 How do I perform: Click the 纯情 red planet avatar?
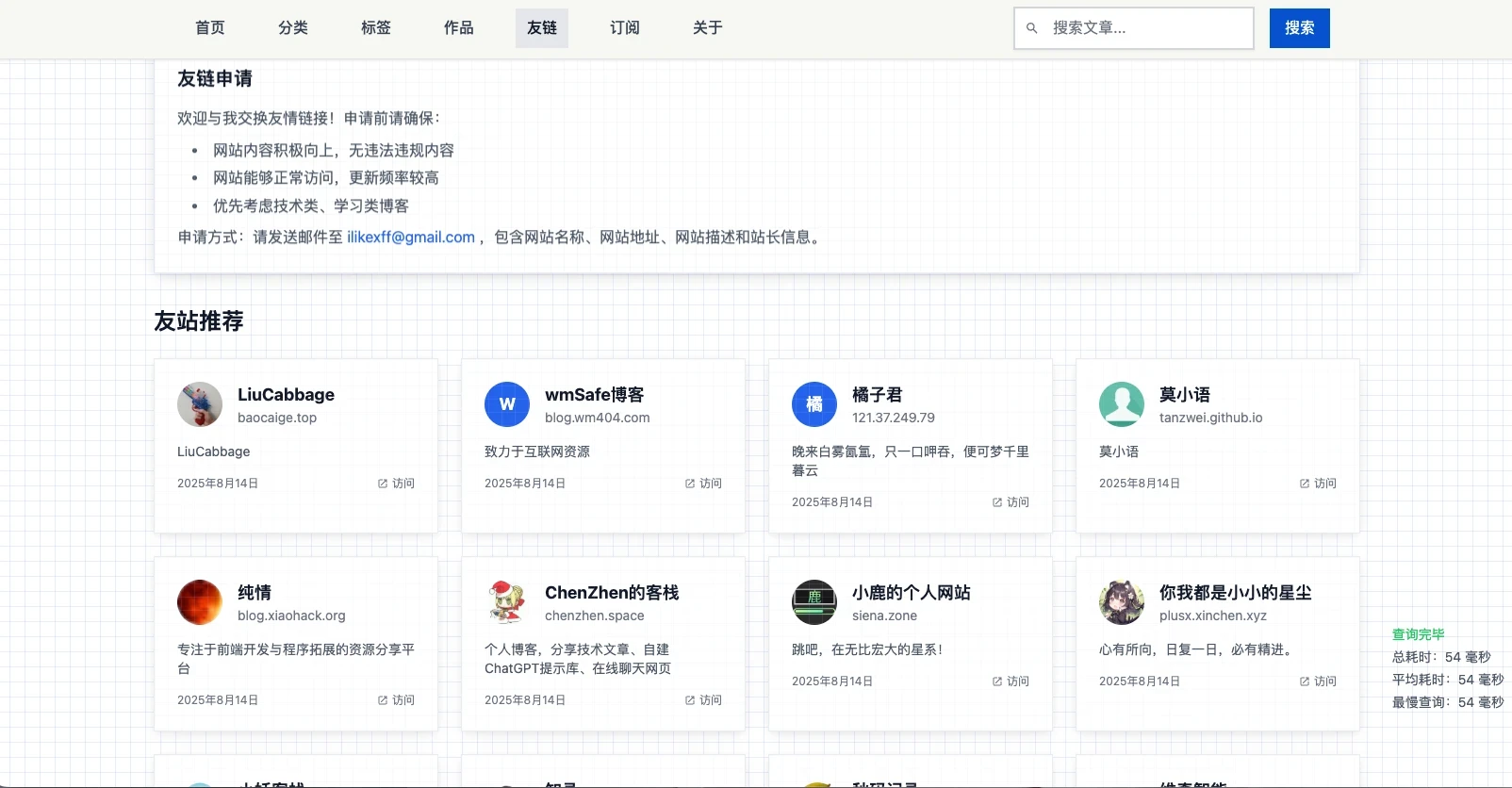point(200,602)
